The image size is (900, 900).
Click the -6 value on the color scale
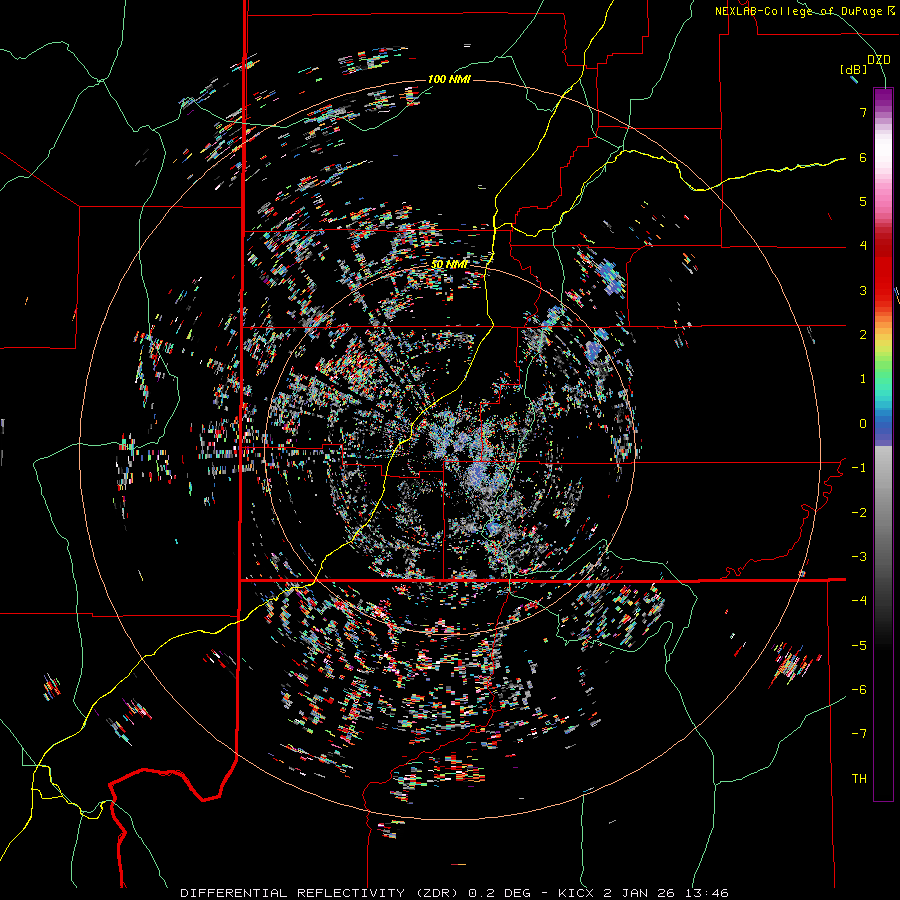click(x=859, y=690)
